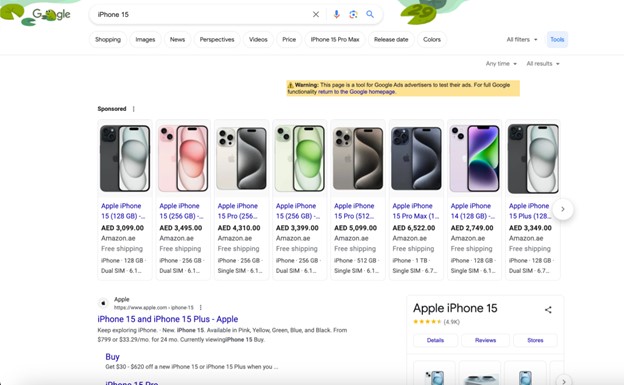Open the pink iPhone 15 256 GB image
624x385 pixels.
183,158
